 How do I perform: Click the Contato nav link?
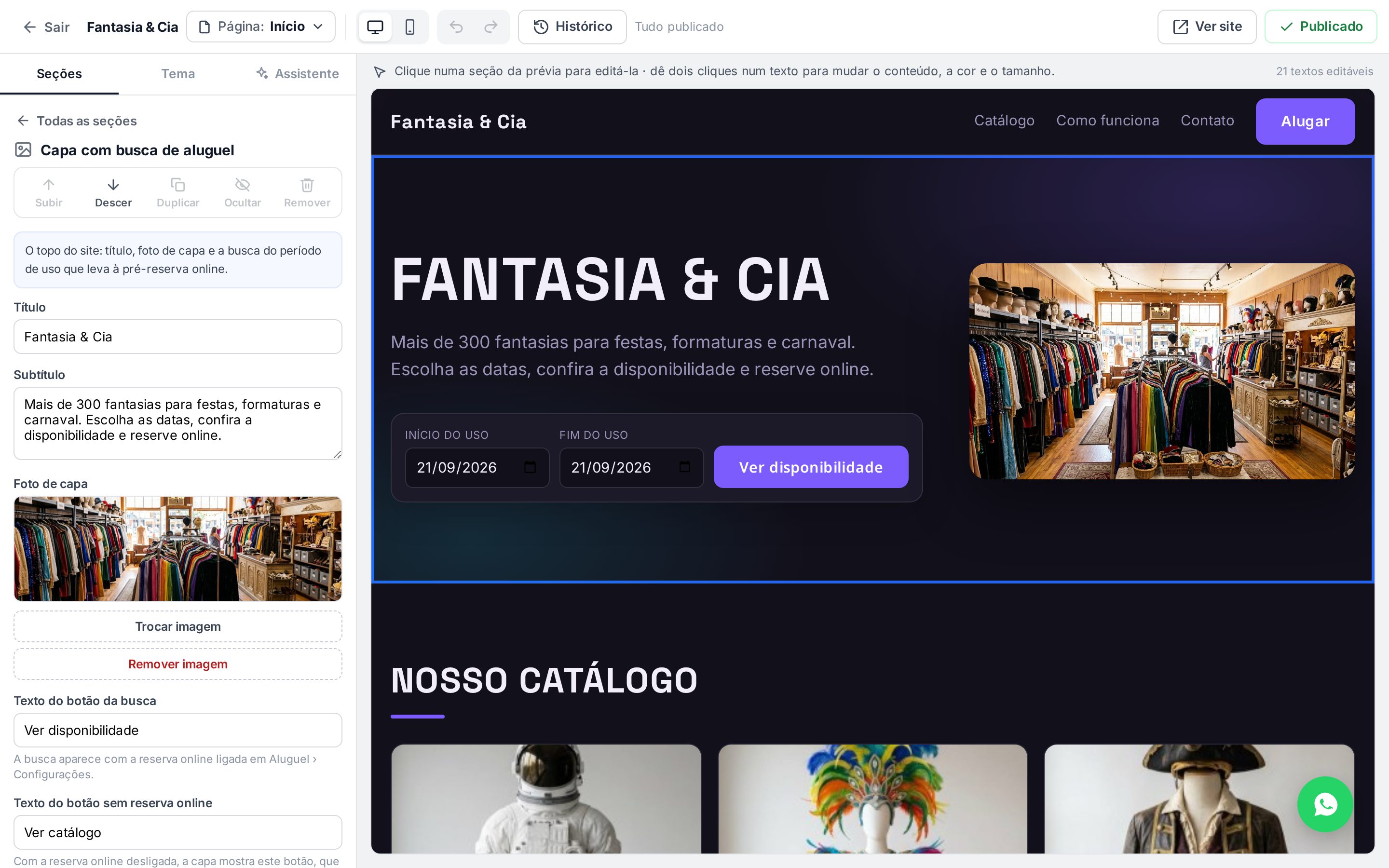click(x=1207, y=121)
